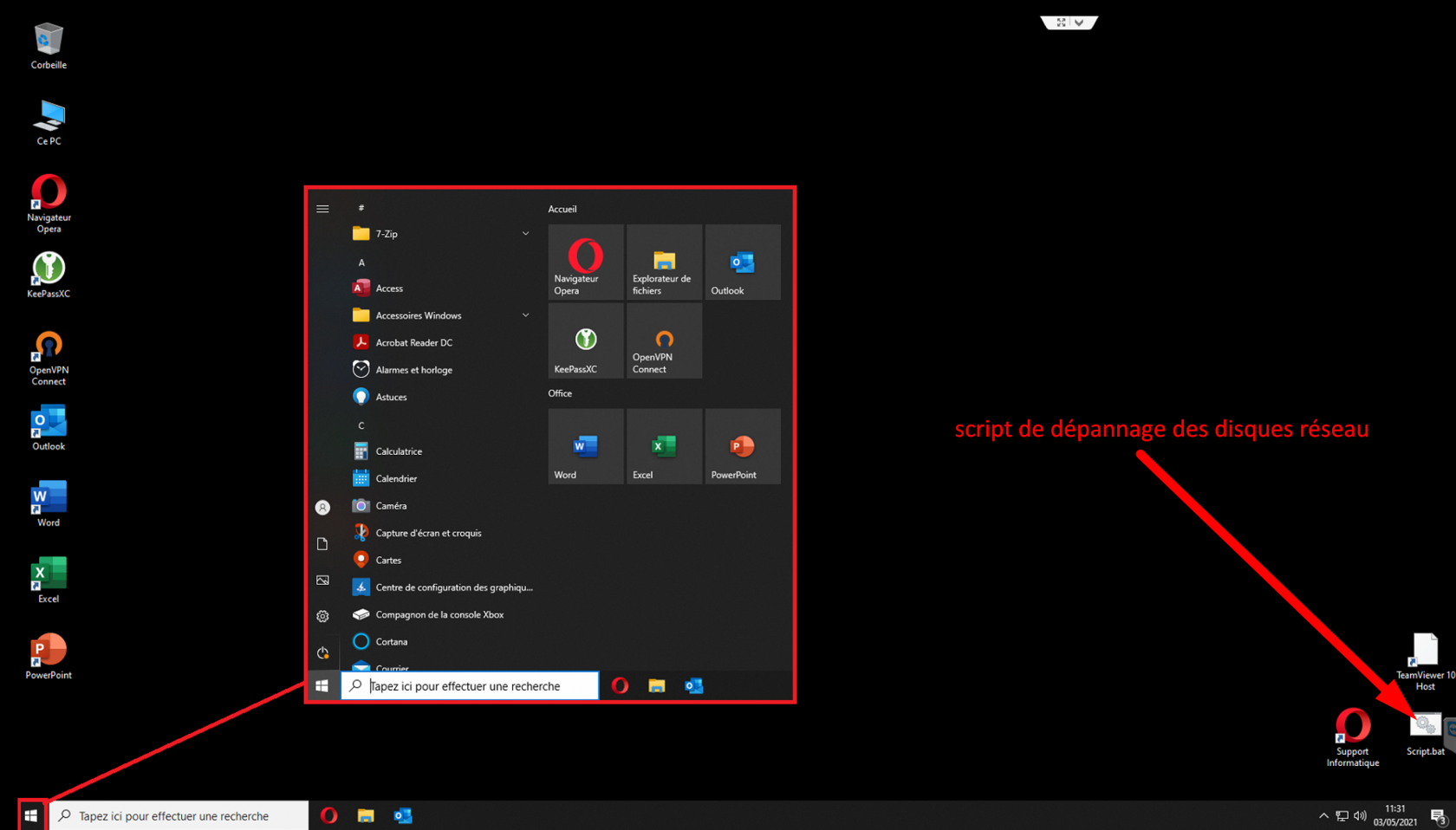Launch Navigateur Opera desktop shortcut
Screen dimensions: 1456x830
[x=49, y=204]
